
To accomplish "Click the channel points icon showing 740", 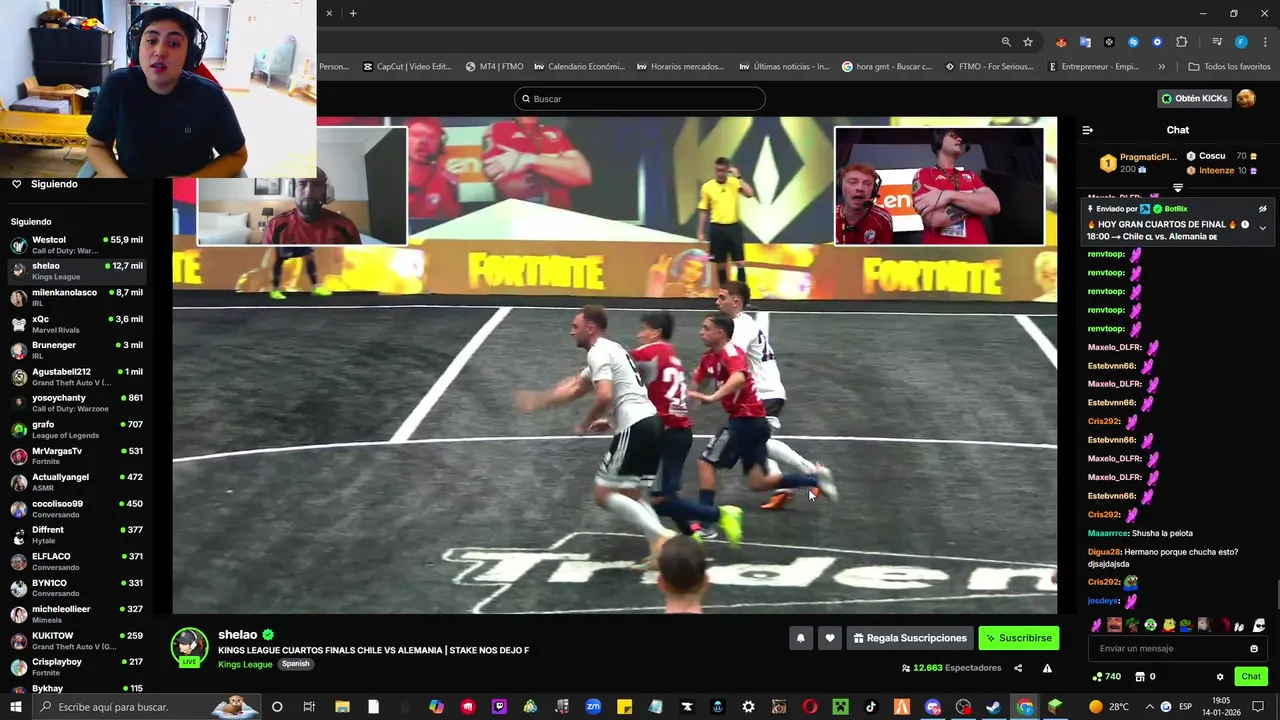I will point(1097,677).
